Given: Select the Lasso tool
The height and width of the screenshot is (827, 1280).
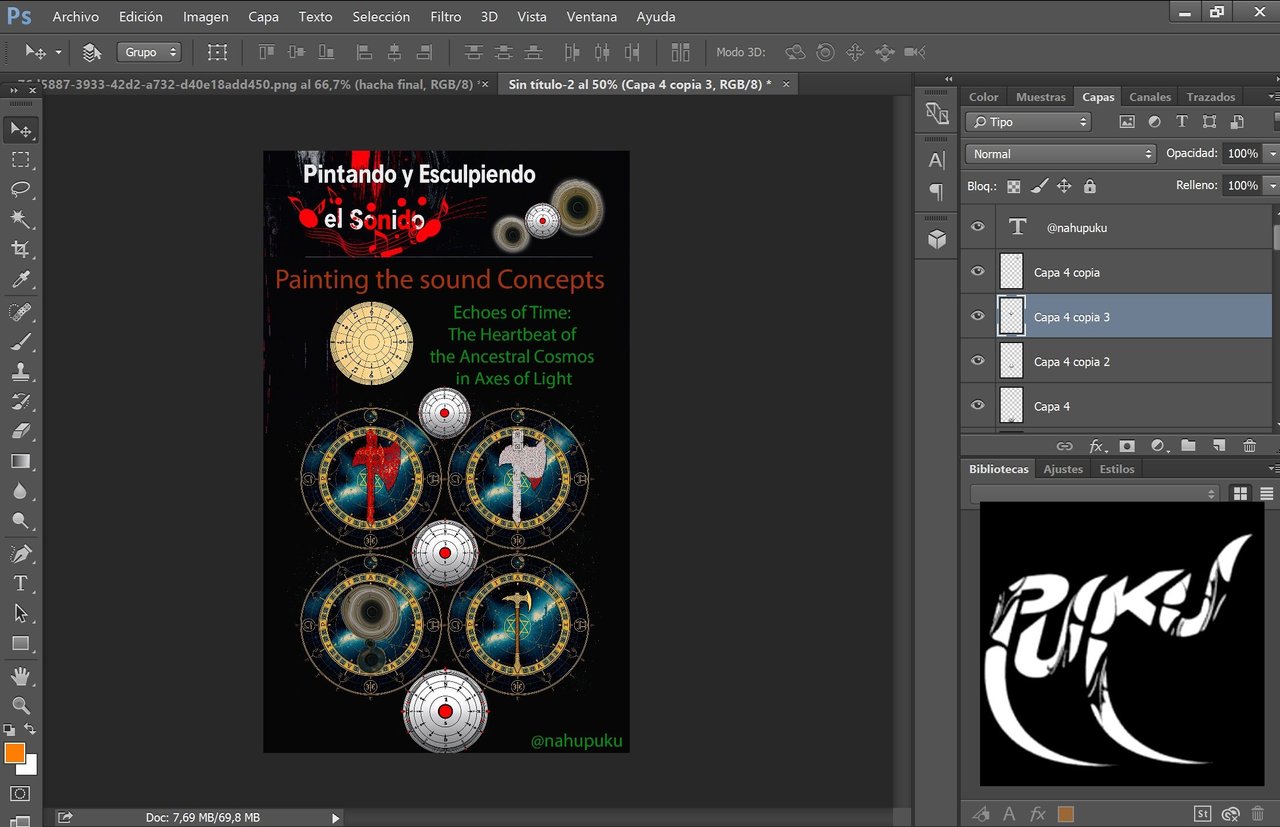Looking at the screenshot, I should click(x=20, y=190).
